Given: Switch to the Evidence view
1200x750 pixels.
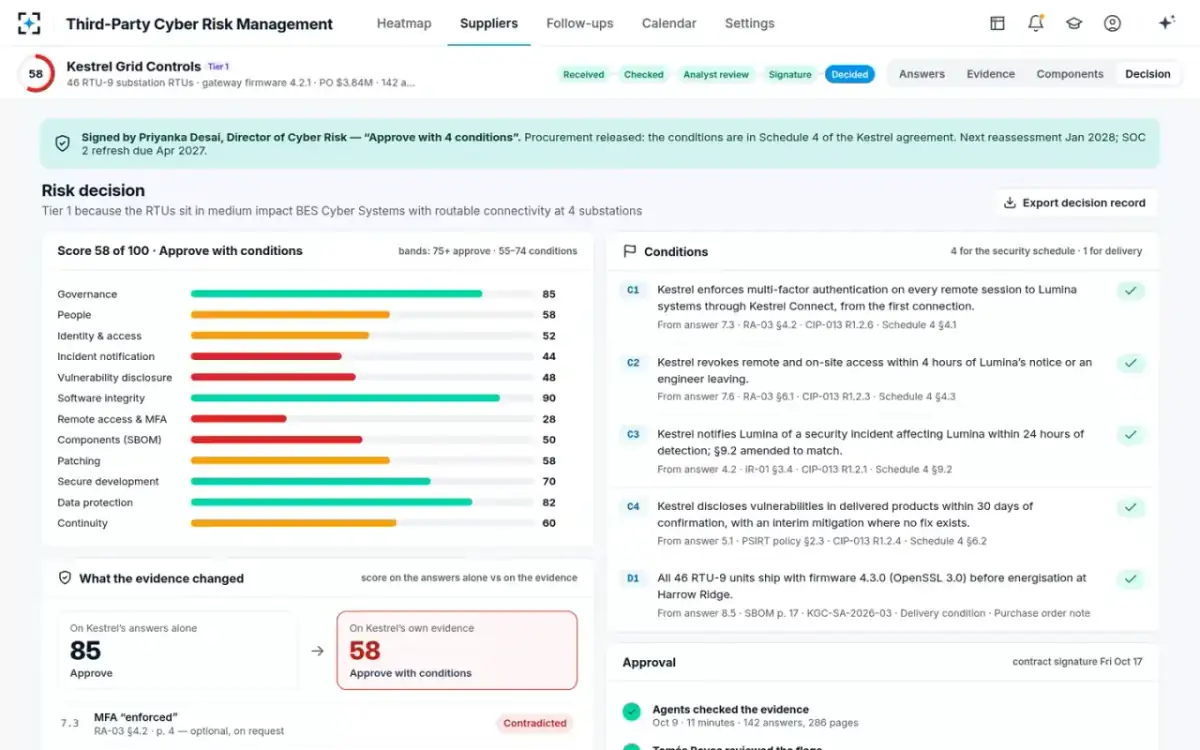Looking at the screenshot, I should tap(991, 74).
